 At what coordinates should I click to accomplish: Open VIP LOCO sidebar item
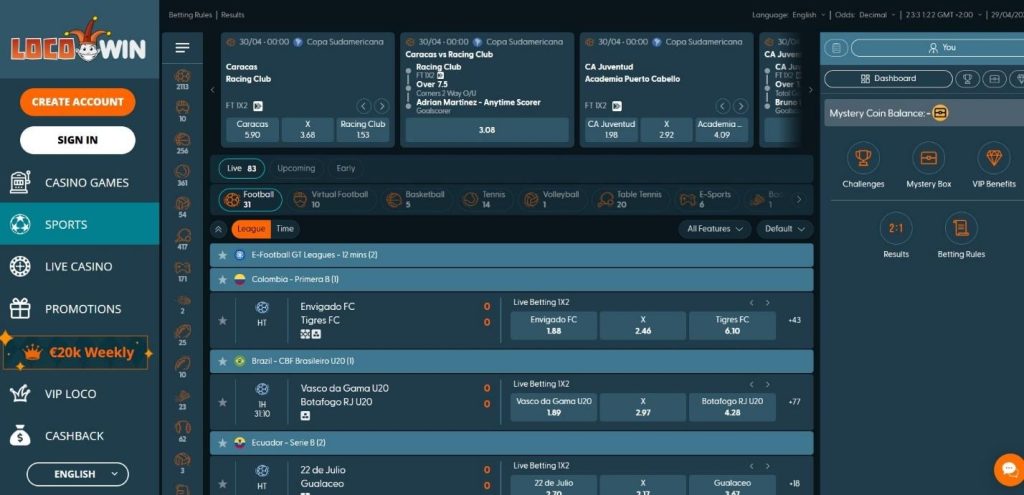click(79, 394)
